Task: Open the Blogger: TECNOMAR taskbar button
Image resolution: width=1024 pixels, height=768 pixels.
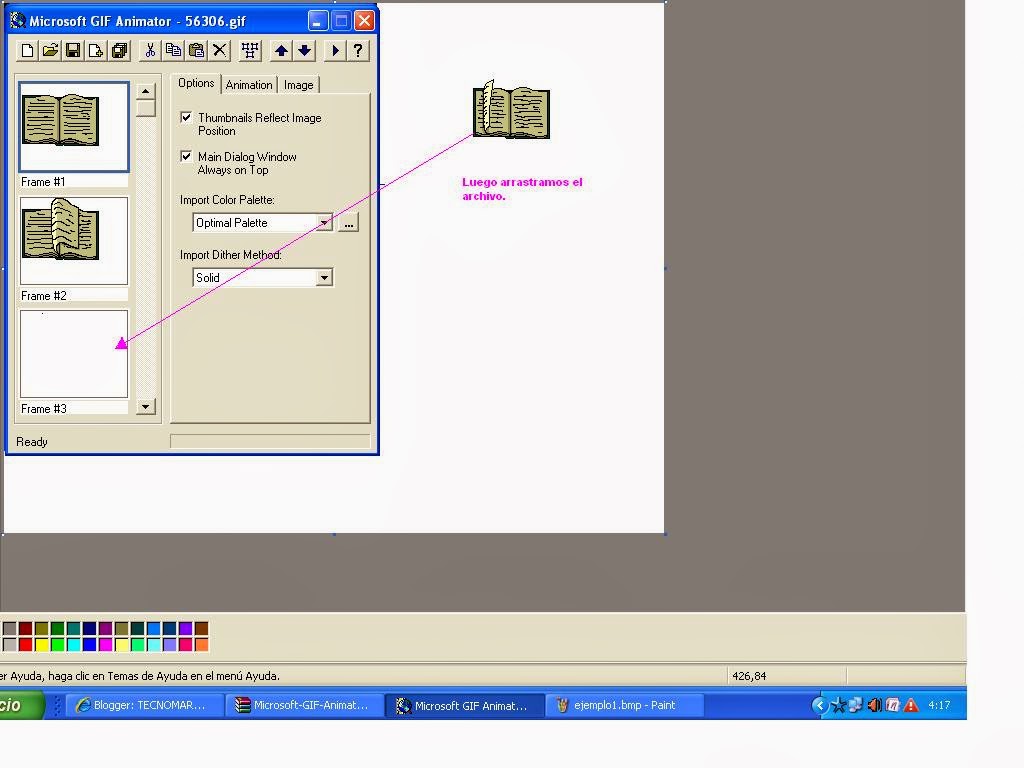Action: coord(143,705)
